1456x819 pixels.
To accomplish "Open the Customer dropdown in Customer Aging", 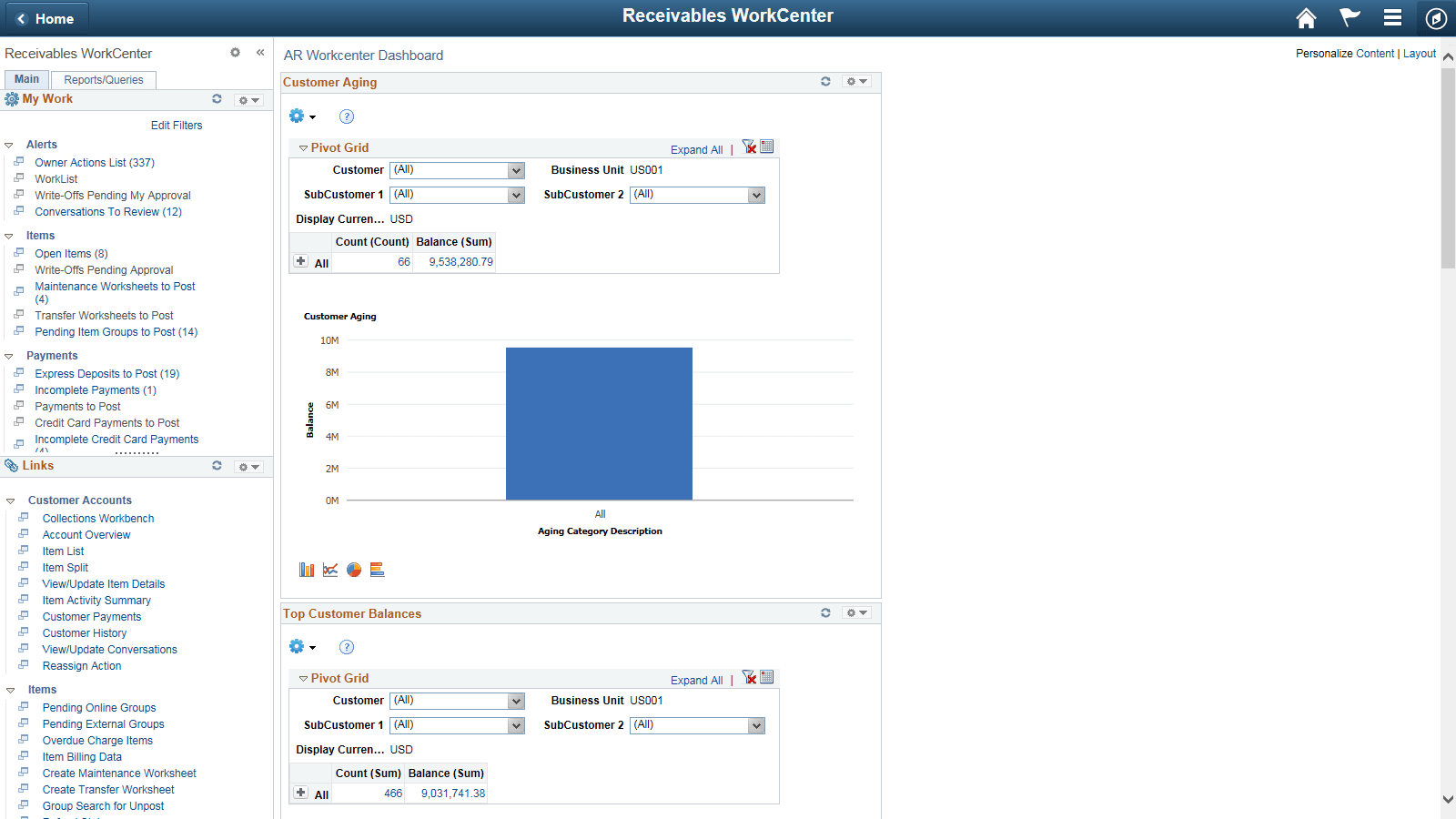I will pos(514,170).
